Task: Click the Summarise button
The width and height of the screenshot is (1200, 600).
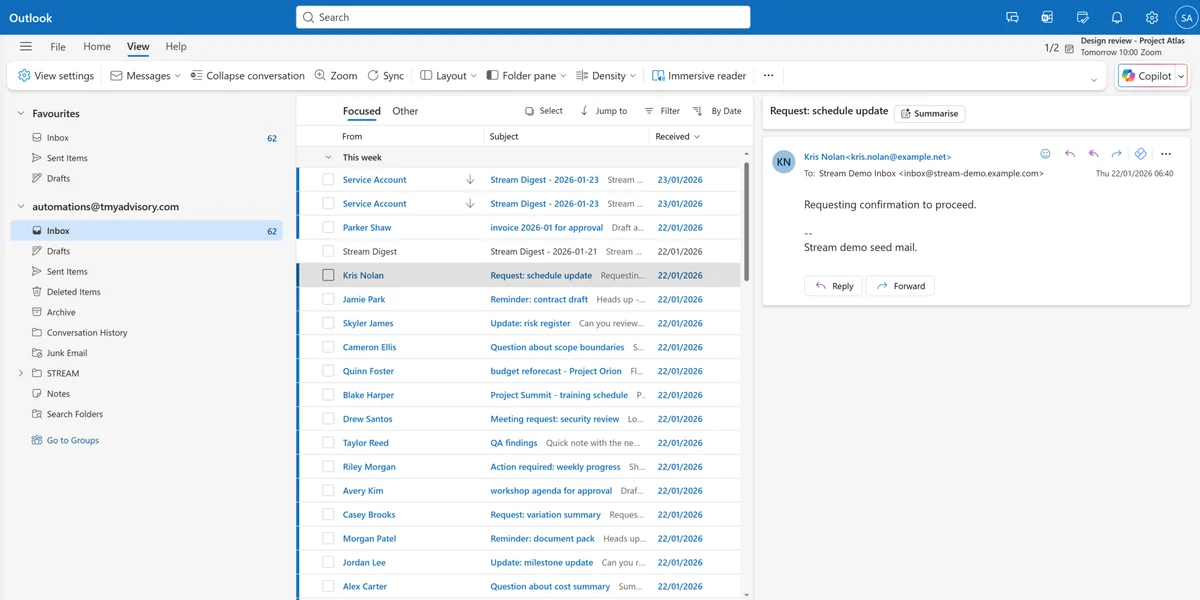Action: tap(929, 113)
